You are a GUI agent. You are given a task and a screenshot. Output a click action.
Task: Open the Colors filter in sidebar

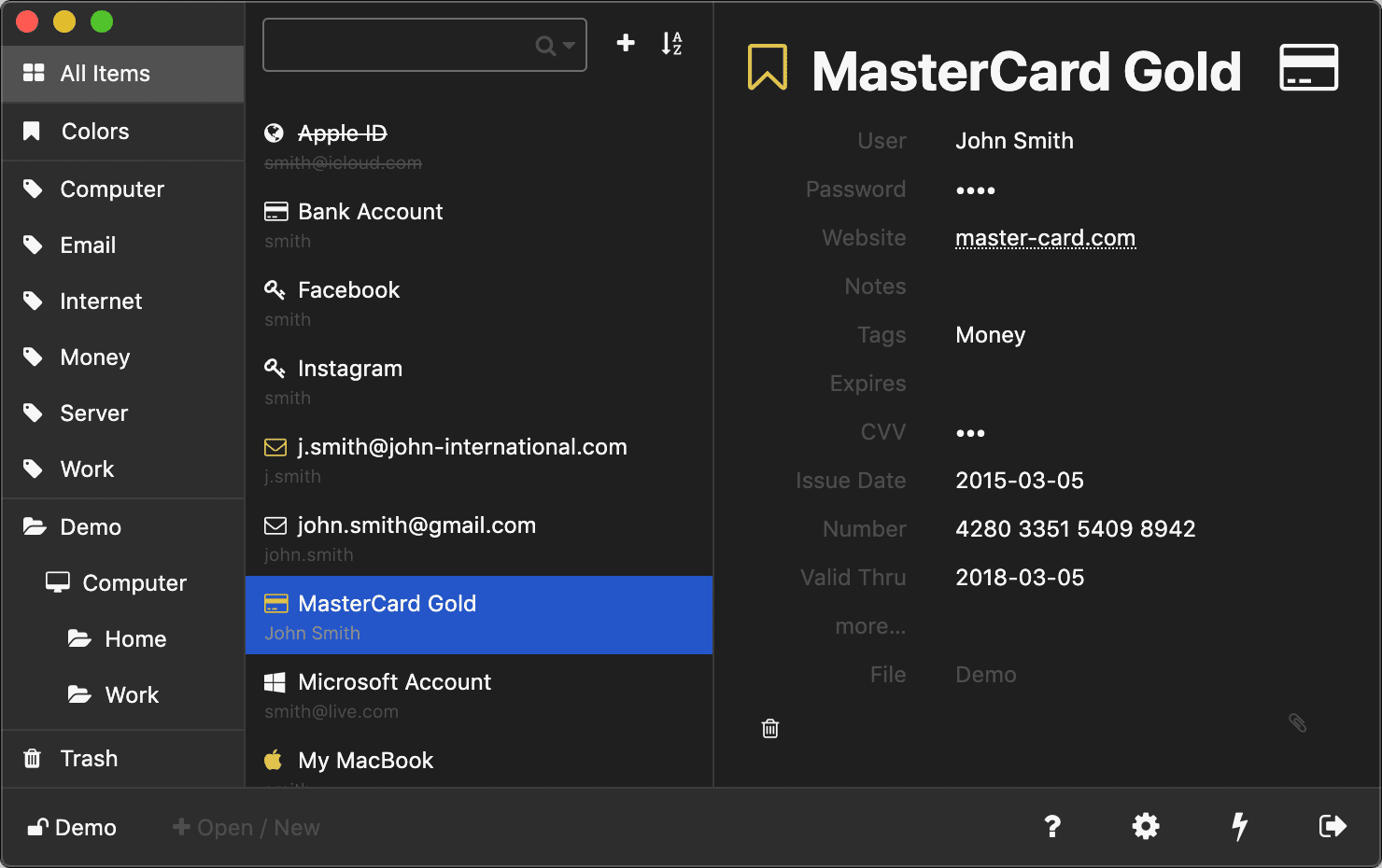123,132
